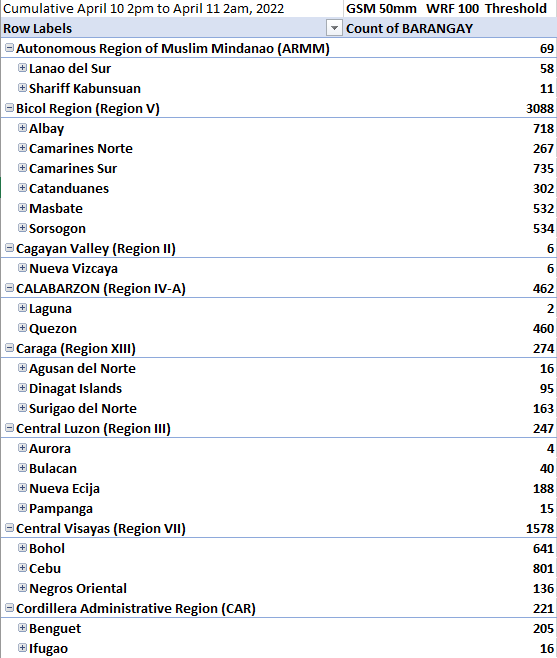Select the Count of BARANGAY header cell
The image size is (557, 658).
click(x=450, y=28)
